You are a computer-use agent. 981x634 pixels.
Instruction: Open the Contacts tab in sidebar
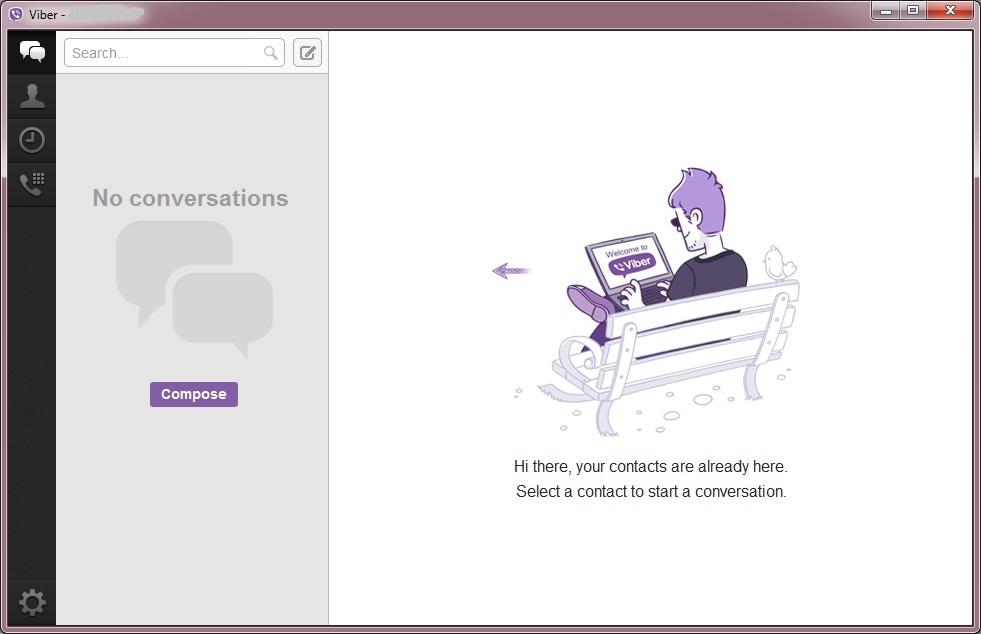click(32, 96)
